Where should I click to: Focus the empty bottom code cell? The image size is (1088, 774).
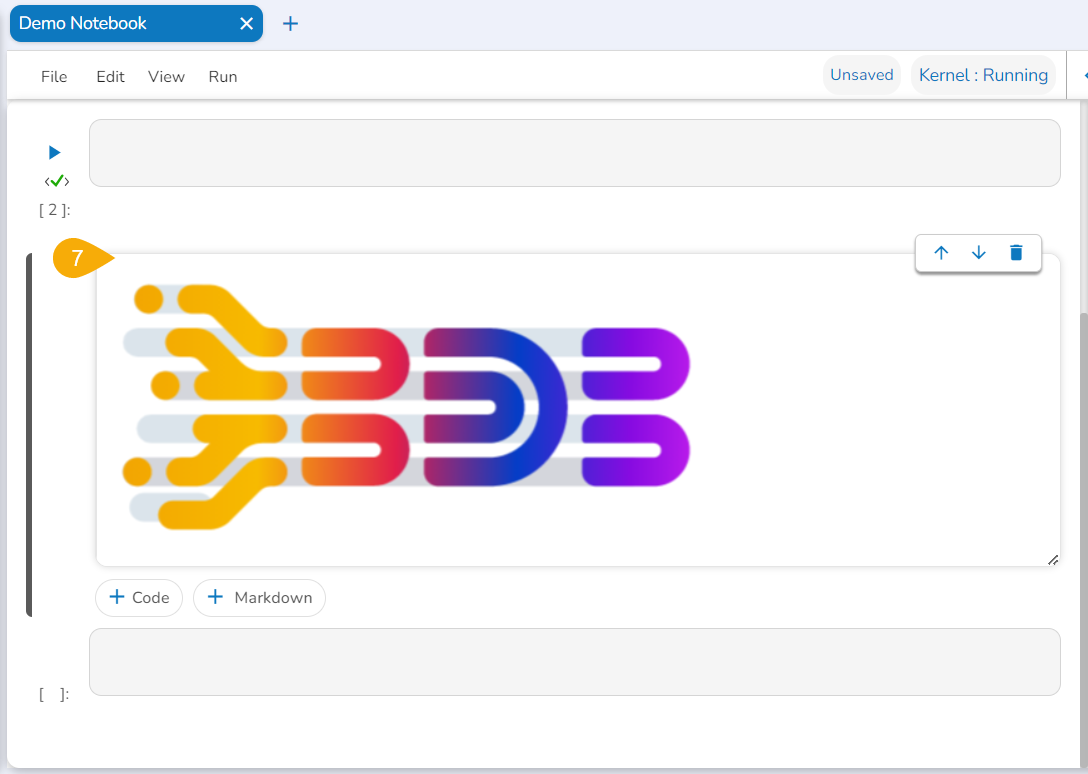click(575, 662)
